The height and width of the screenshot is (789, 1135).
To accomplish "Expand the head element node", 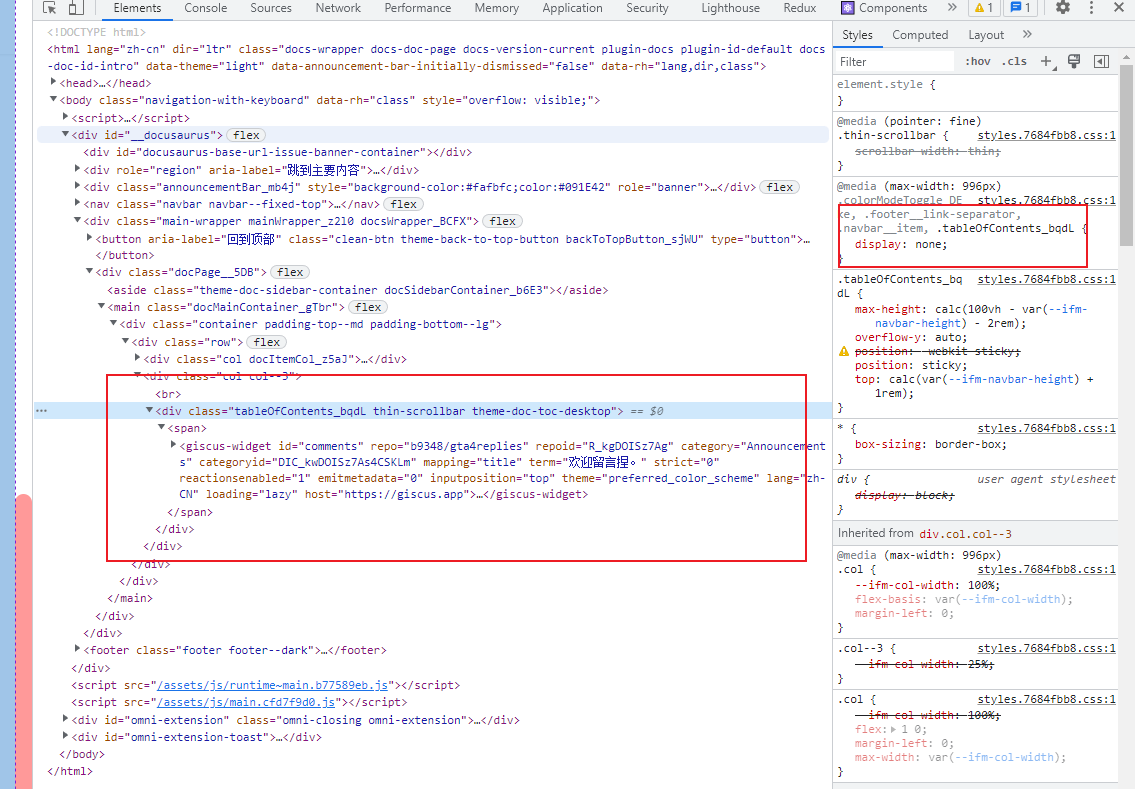I will pyautogui.click(x=52, y=83).
